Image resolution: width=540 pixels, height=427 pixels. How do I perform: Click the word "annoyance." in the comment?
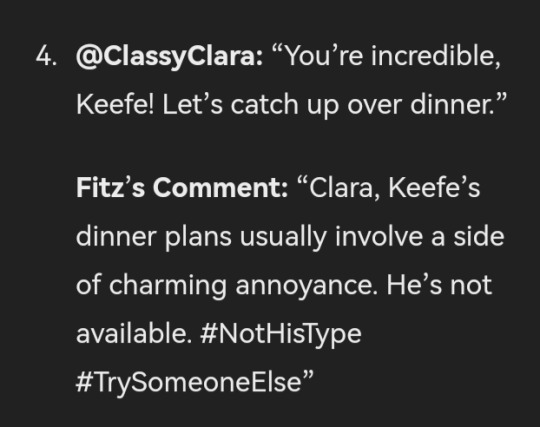point(307,287)
